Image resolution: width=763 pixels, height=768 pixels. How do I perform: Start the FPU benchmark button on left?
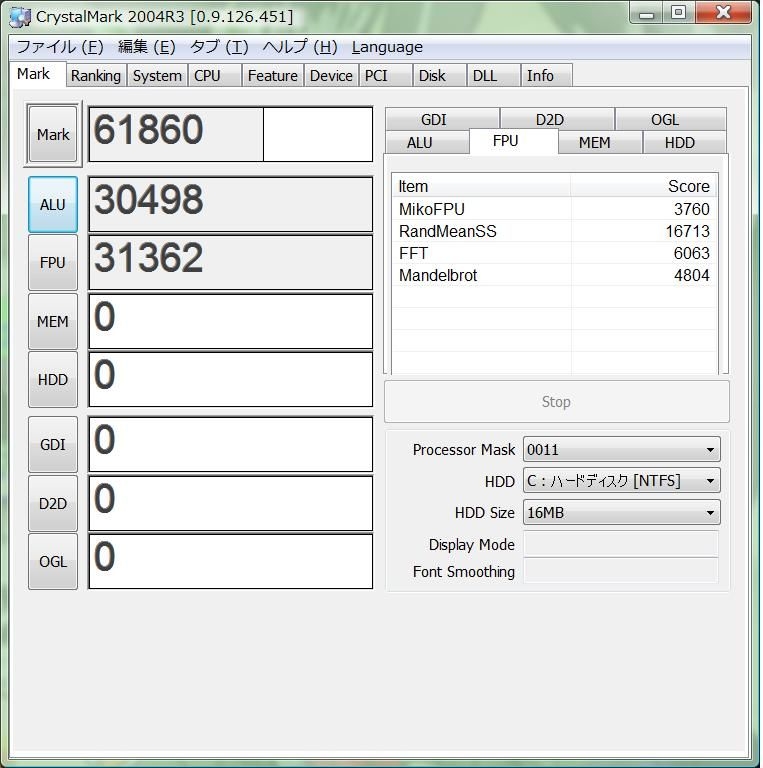click(53, 263)
